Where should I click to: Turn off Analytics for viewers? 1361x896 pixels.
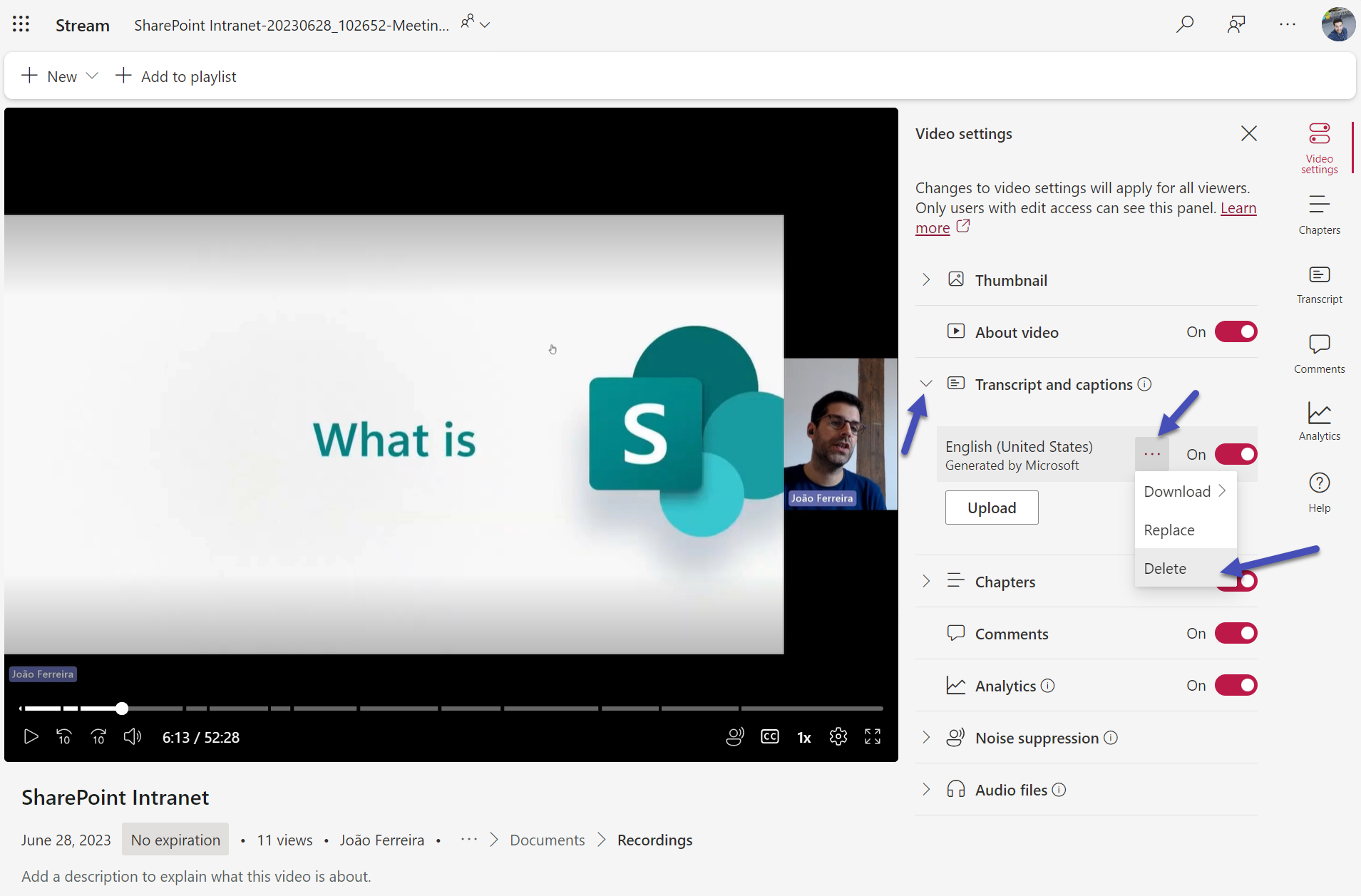point(1235,685)
